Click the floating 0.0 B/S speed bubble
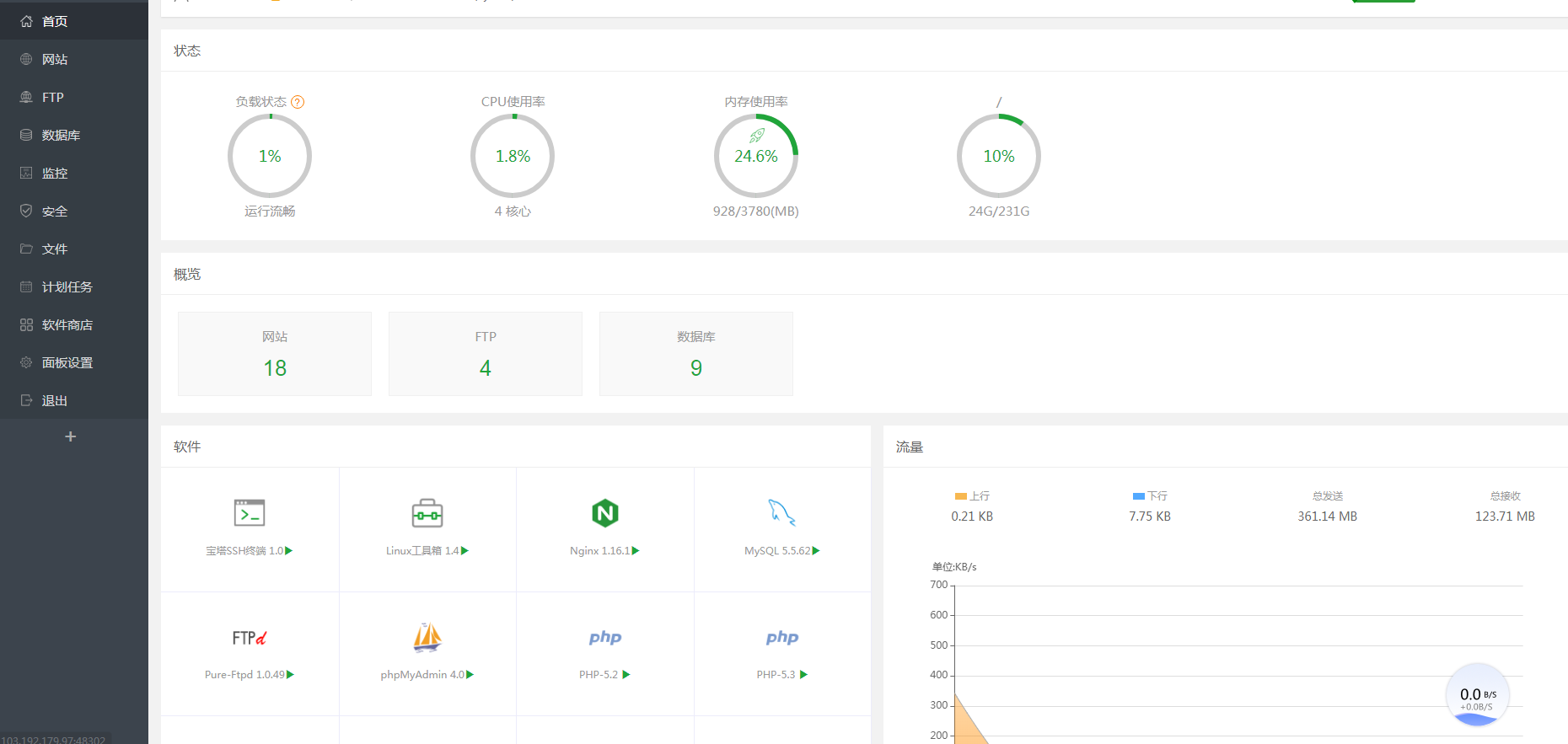 [1477, 696]
